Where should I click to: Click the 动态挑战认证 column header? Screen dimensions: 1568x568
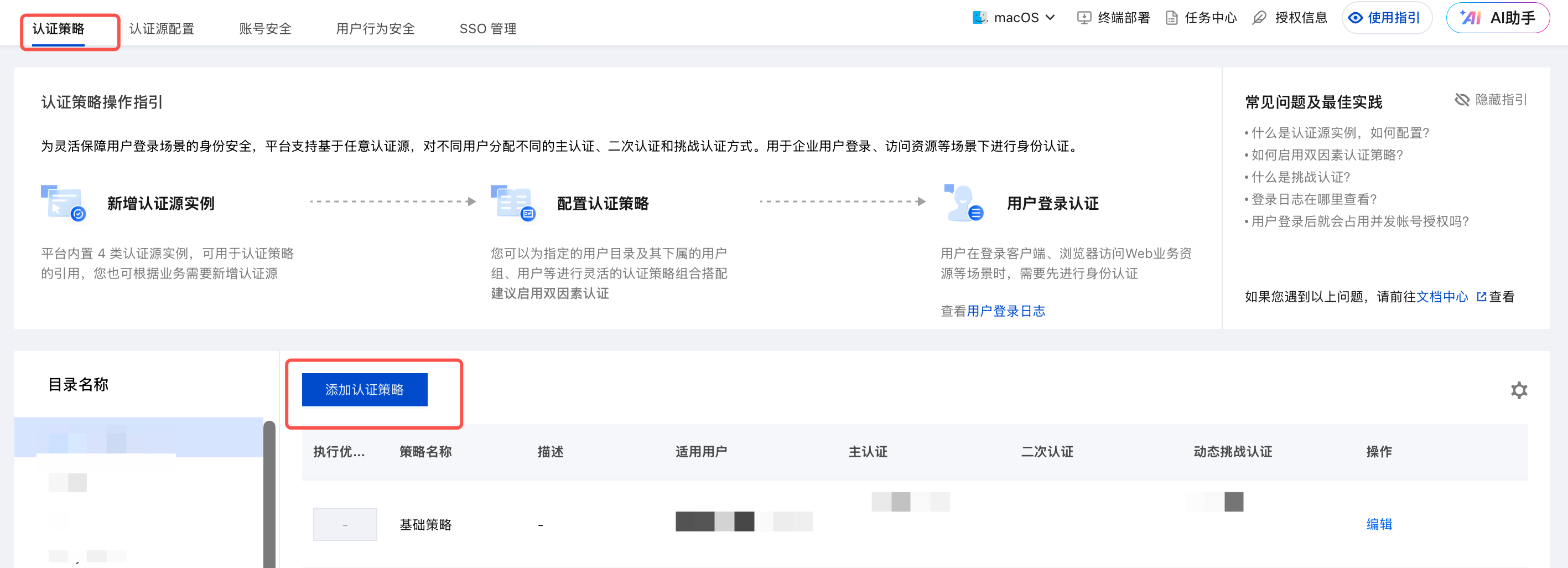(1233, 452)
